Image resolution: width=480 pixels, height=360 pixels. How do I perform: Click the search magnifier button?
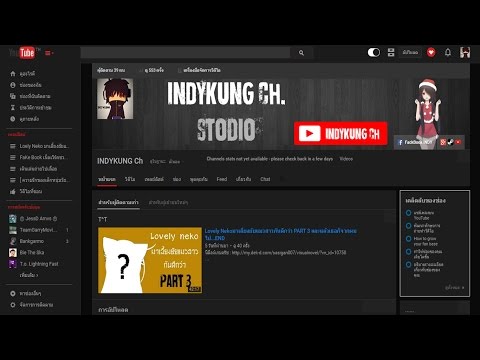coord(301,53)
